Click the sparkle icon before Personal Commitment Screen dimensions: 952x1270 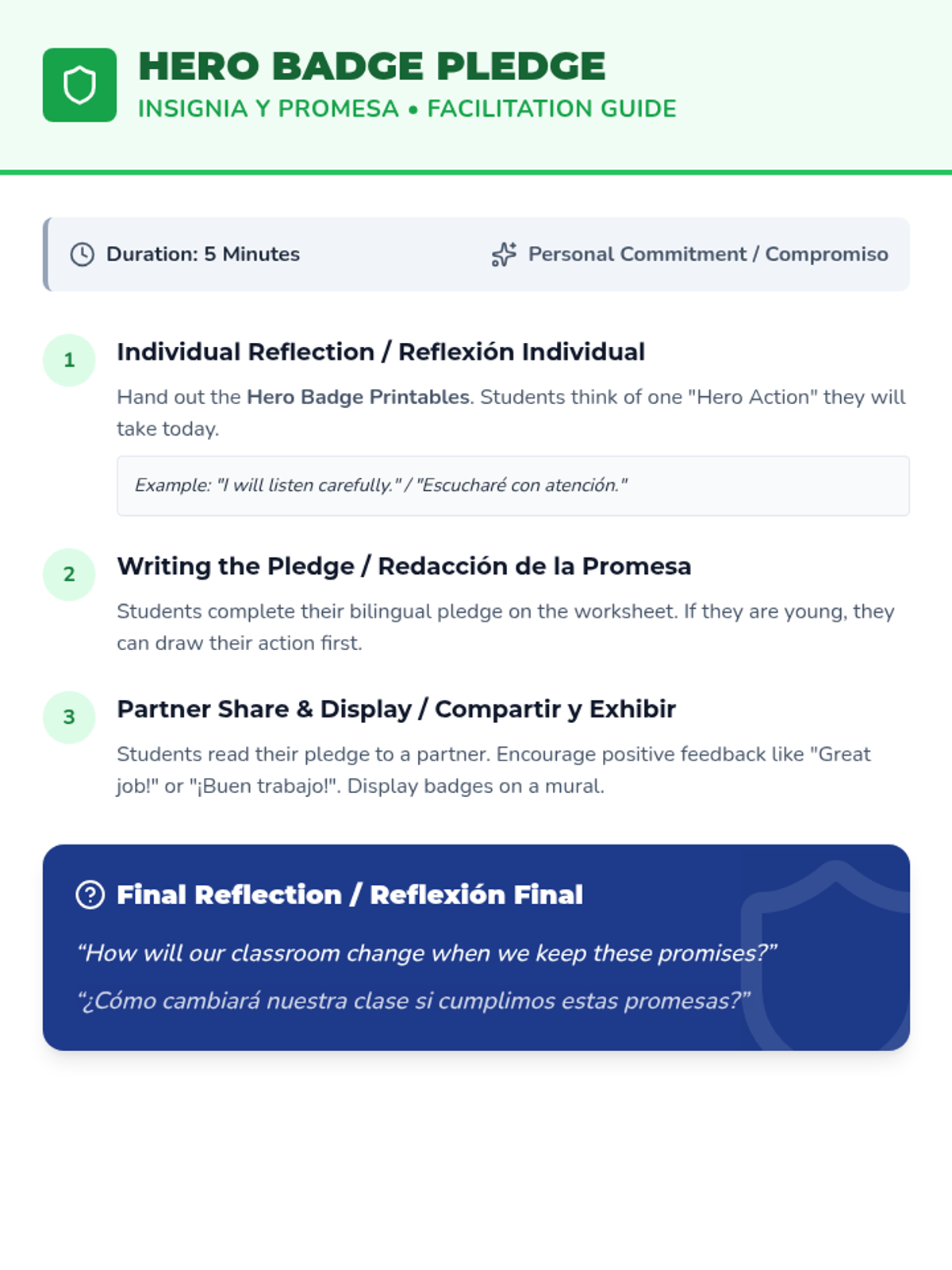pos(504,254)
